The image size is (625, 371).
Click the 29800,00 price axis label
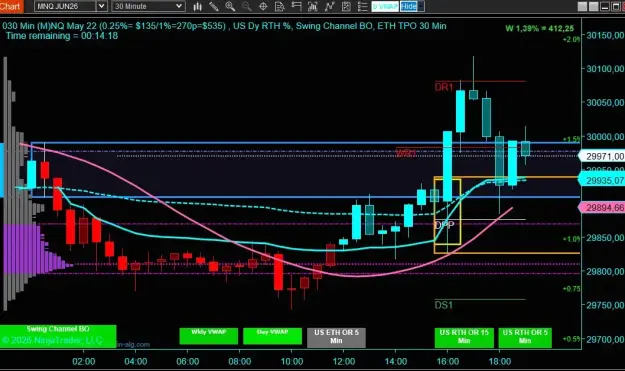pyautogui.click(x=605, y=271)
